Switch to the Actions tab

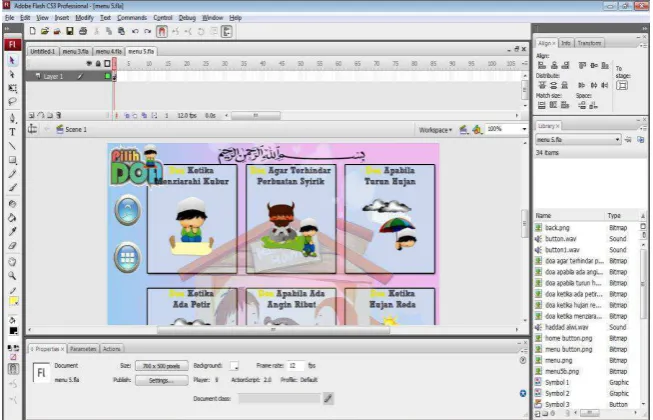(112, 349)
